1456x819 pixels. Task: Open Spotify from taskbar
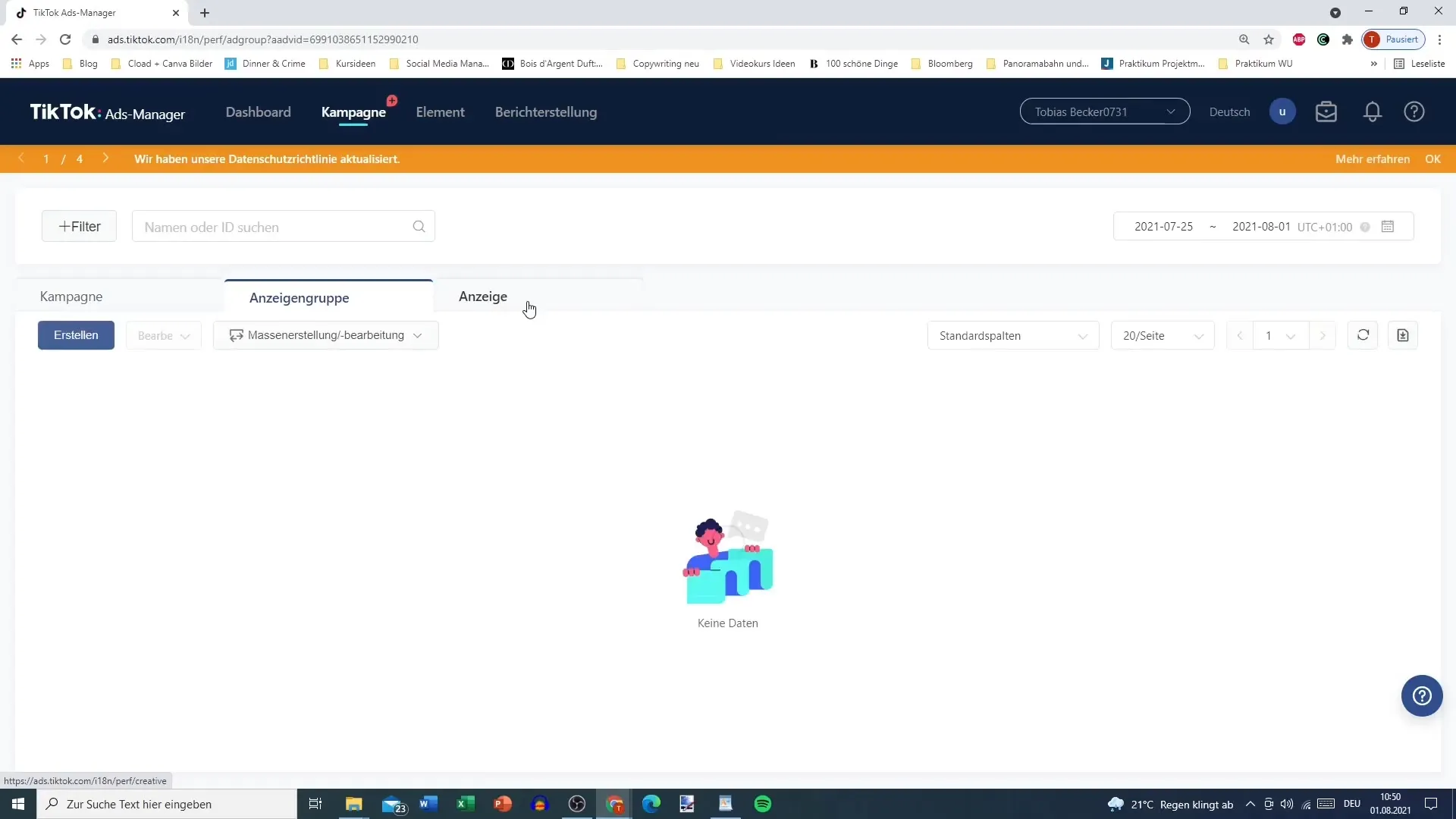pos(763,804)
